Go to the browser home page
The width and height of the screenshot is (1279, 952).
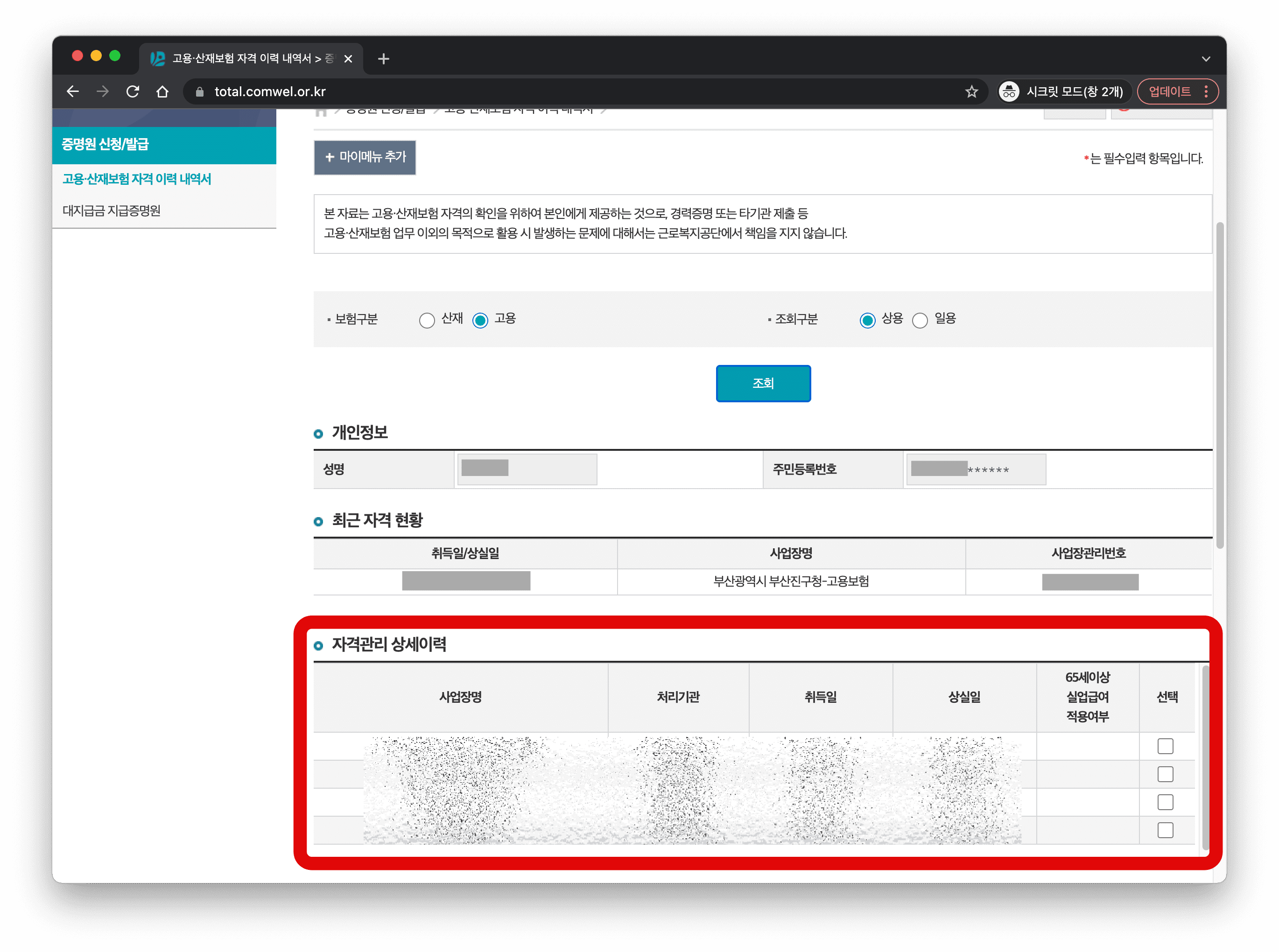coord(162,91)
